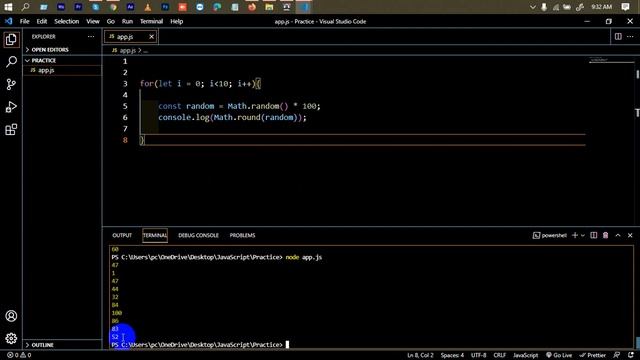Click app.js in the breadcrumb
The height and width of the screenshot is (360, 640).
click(127, 51)
